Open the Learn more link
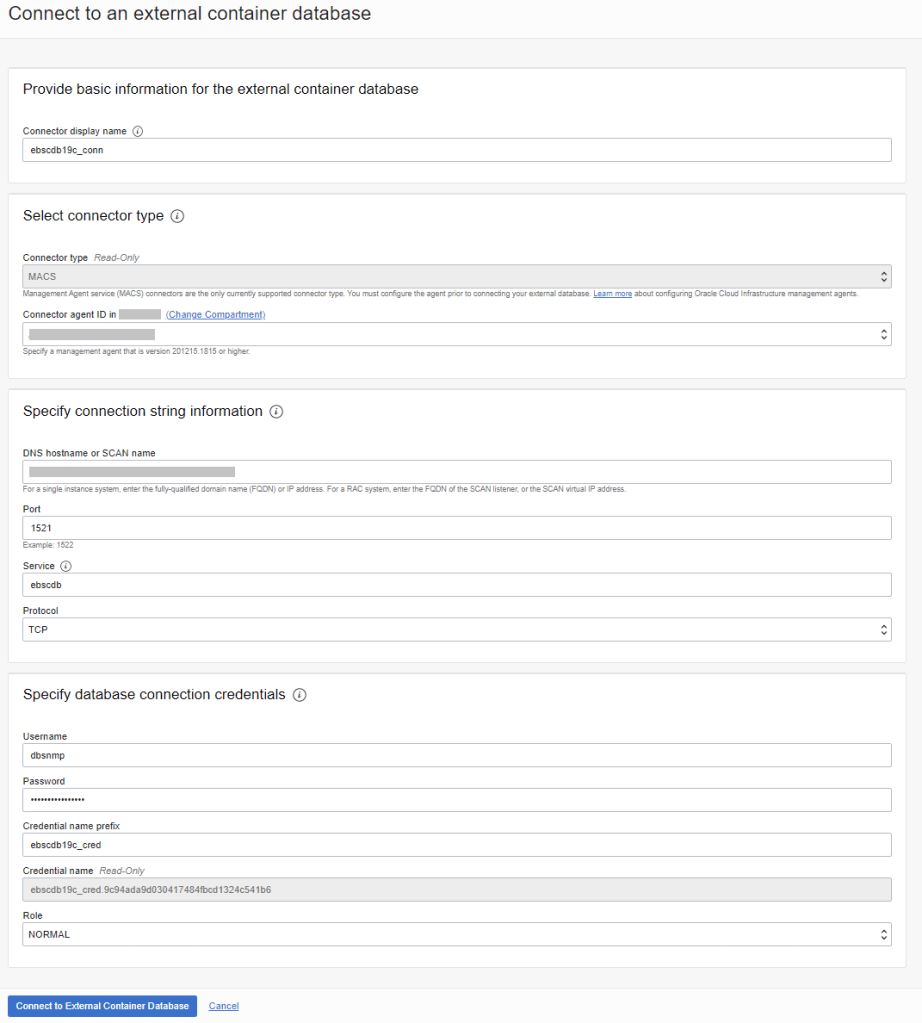Image resolution: width=922 pixels, height=1023 pixels. [612, 293]
